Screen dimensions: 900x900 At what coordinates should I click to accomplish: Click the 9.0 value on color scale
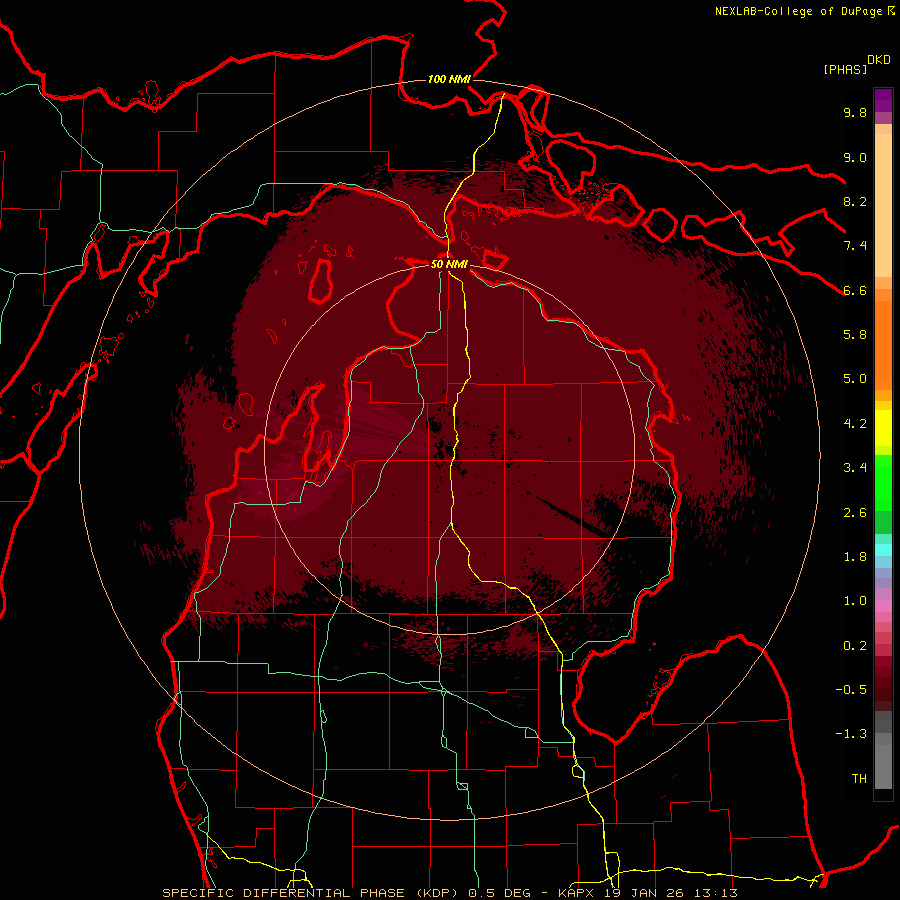(855, 157)
